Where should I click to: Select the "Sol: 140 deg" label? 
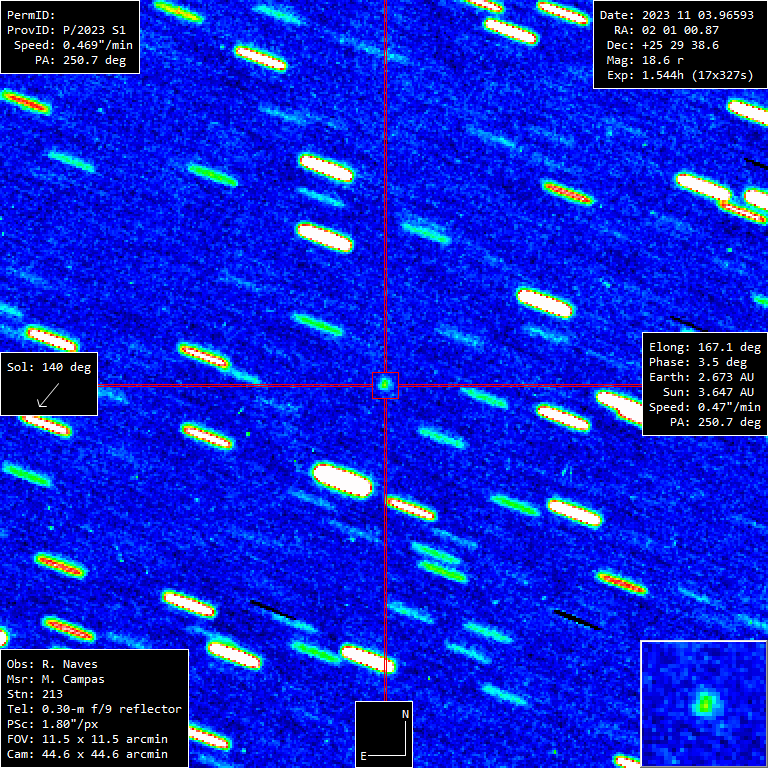tap(49, 367)
